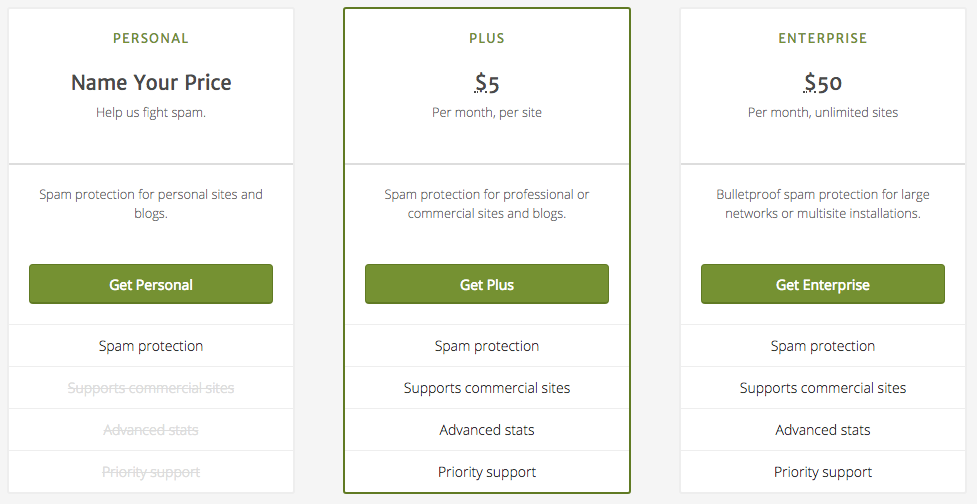Click 'Help us fight spam' tagline
This screenshot has height=504, width=977.
coord(151,113)
